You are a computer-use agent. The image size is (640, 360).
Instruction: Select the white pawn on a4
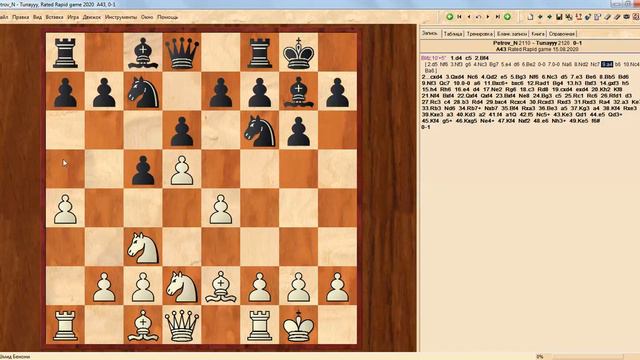(x=65, y=209)
